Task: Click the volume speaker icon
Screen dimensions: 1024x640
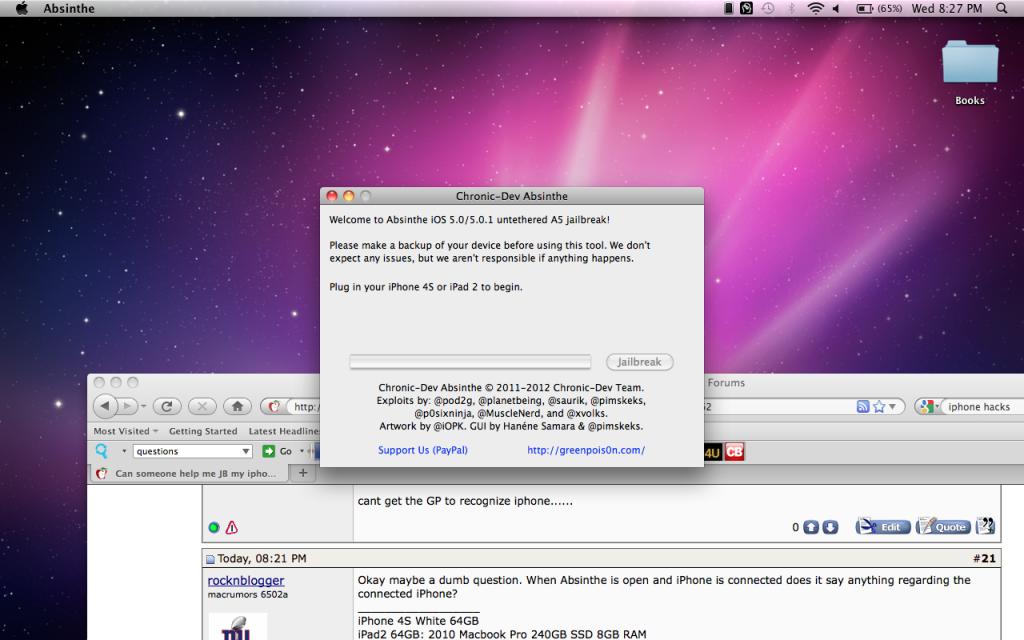Action: point(836,8)
